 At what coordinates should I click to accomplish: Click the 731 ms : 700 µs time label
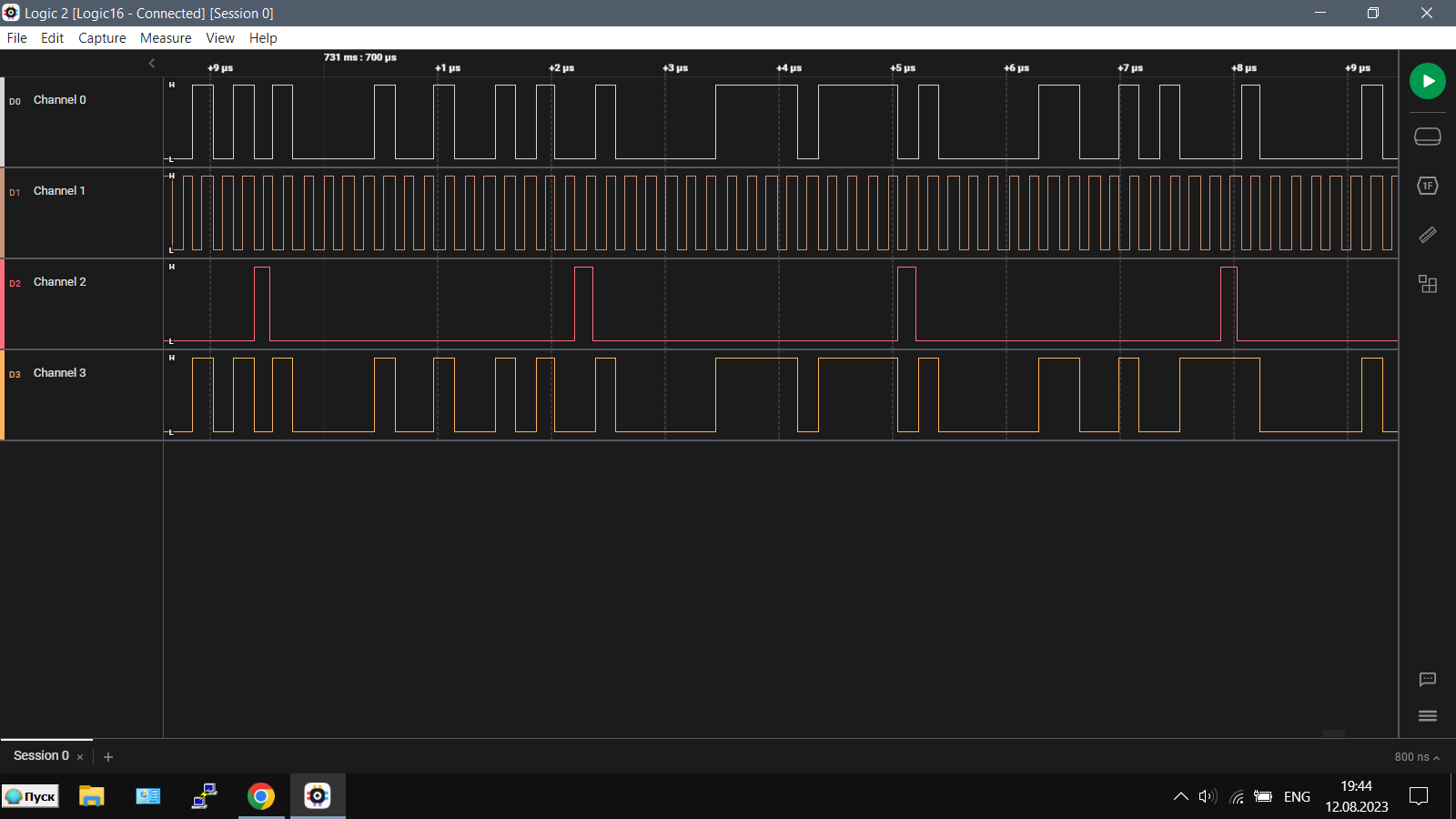(x=360, y=57)
